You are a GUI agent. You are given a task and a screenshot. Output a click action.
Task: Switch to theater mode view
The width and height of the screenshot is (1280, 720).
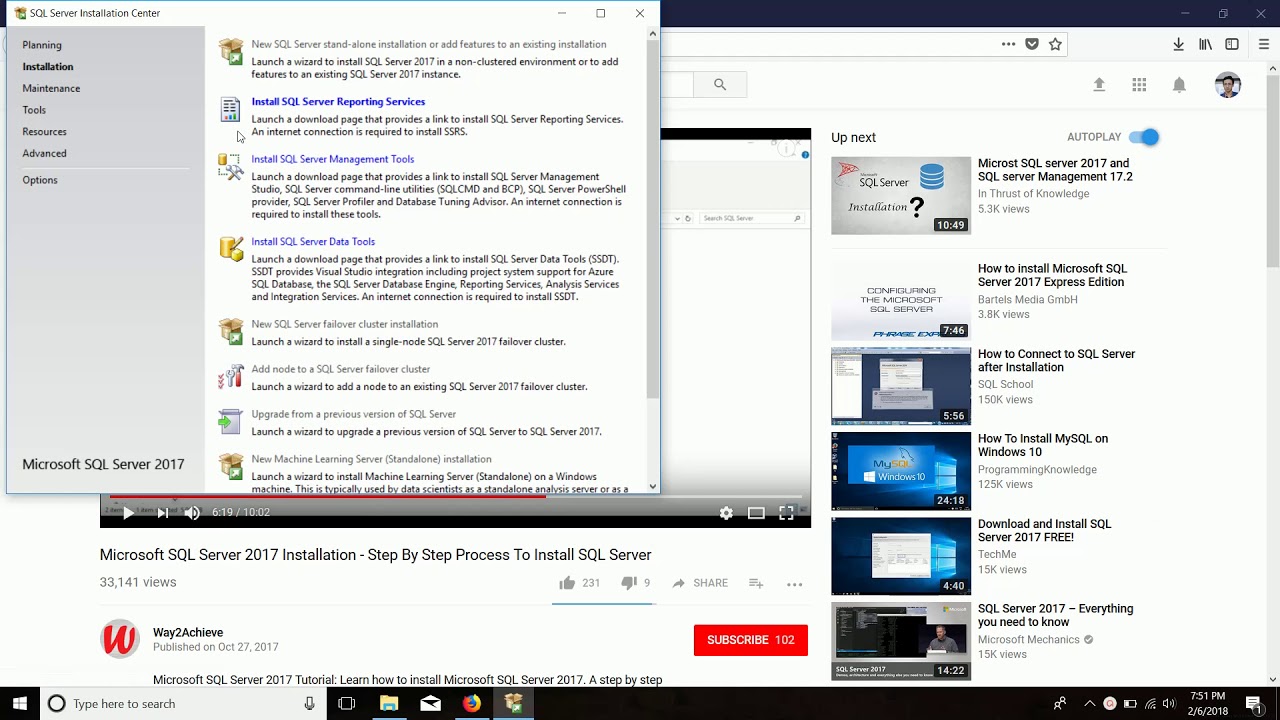point(756,513)
